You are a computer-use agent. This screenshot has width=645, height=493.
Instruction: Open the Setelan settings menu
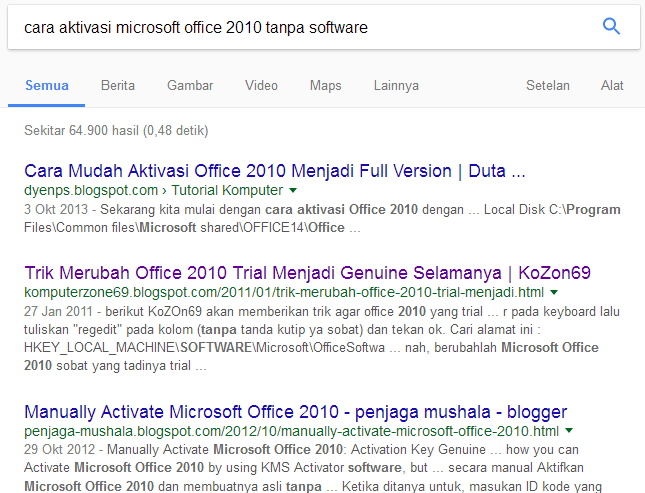[548, 86]
